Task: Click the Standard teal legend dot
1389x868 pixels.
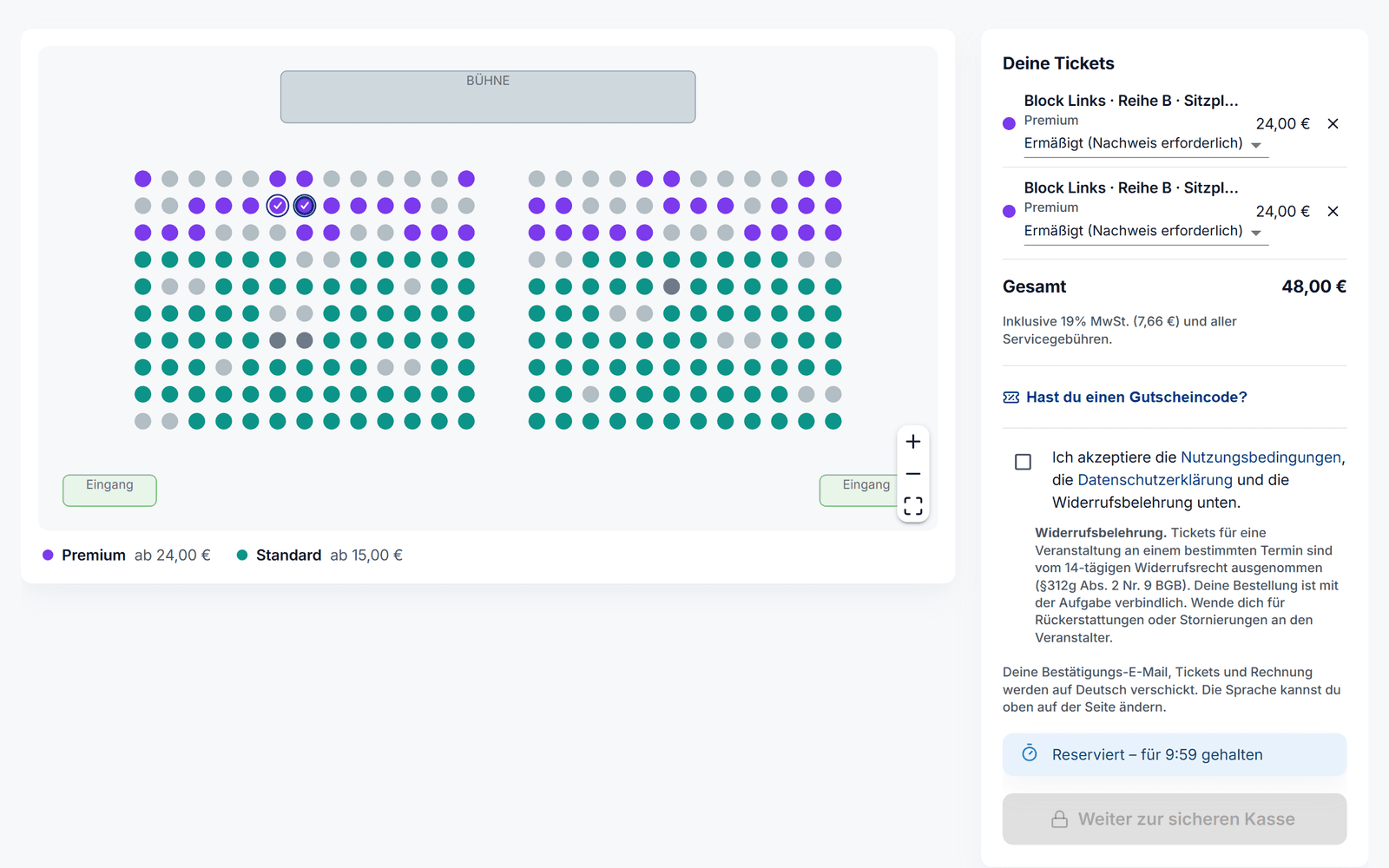Action: point(242,556)
